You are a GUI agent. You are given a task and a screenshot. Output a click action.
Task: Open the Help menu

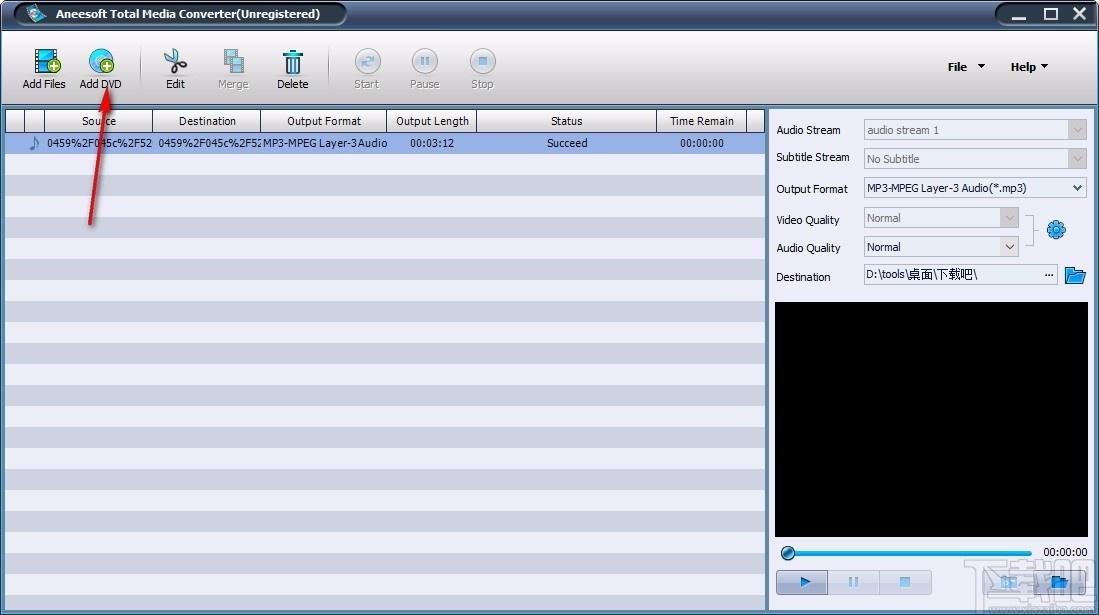1029,67
